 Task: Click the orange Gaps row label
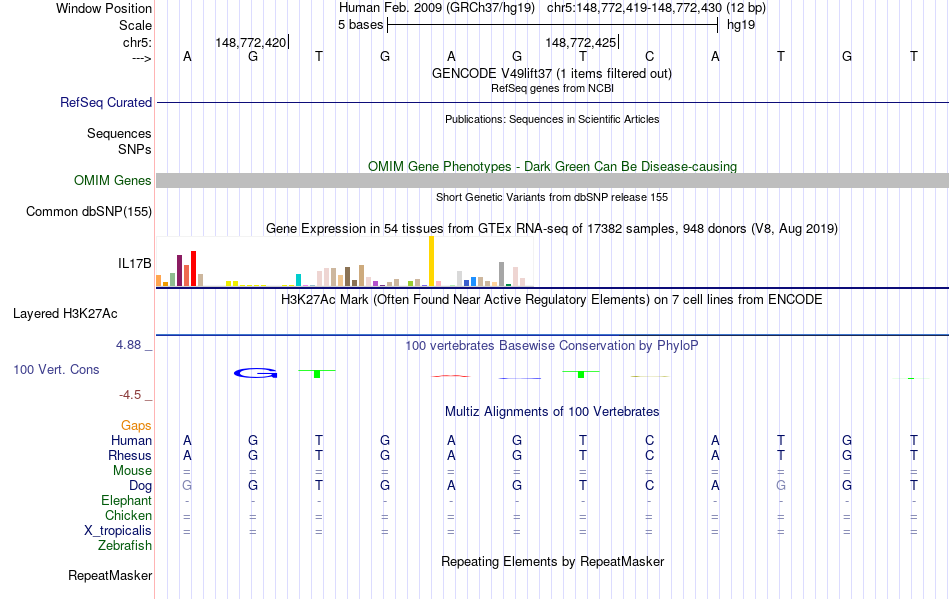click(x=136, y=426)
